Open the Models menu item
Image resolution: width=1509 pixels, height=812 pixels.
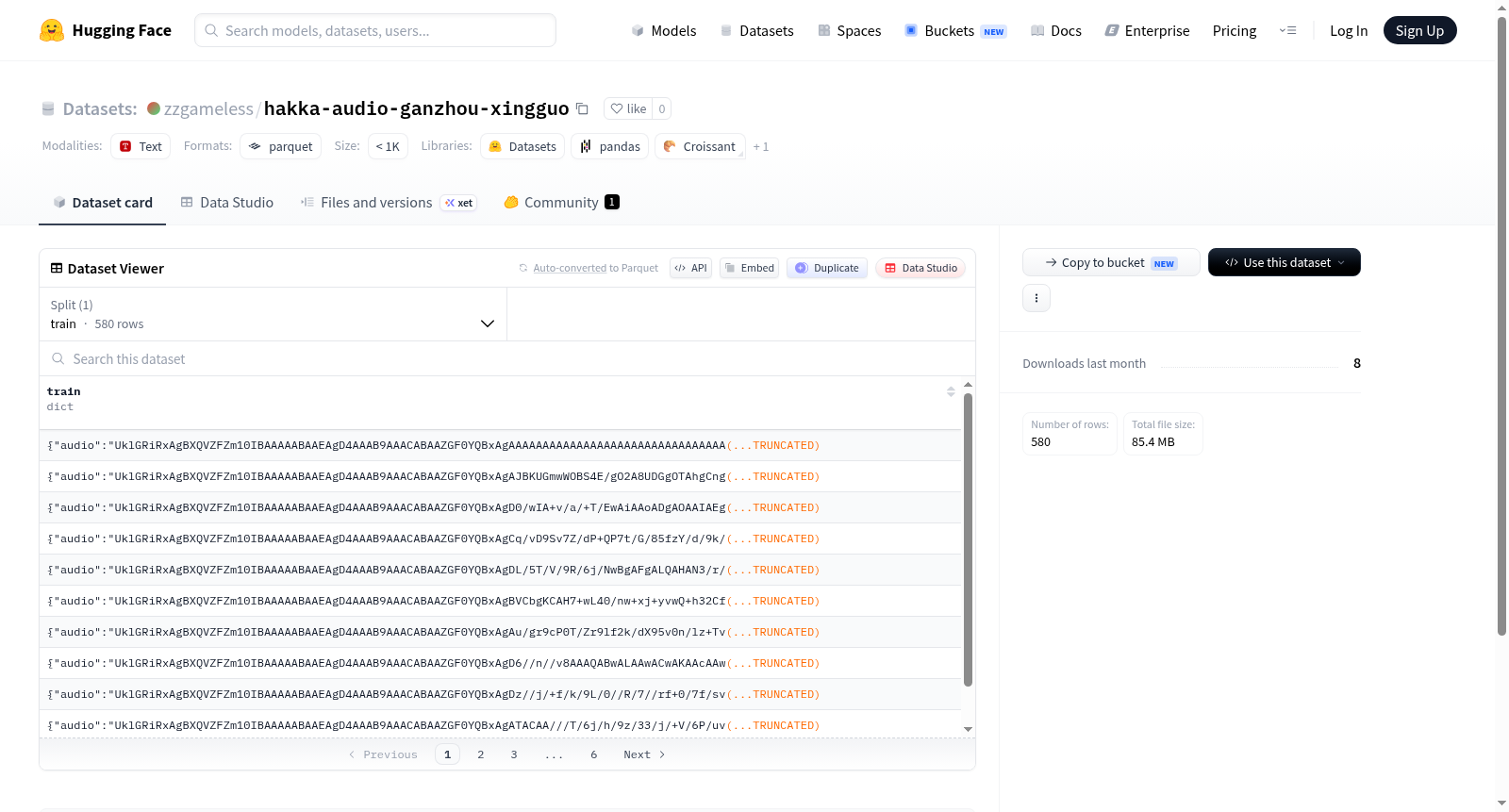pos(664,30)
